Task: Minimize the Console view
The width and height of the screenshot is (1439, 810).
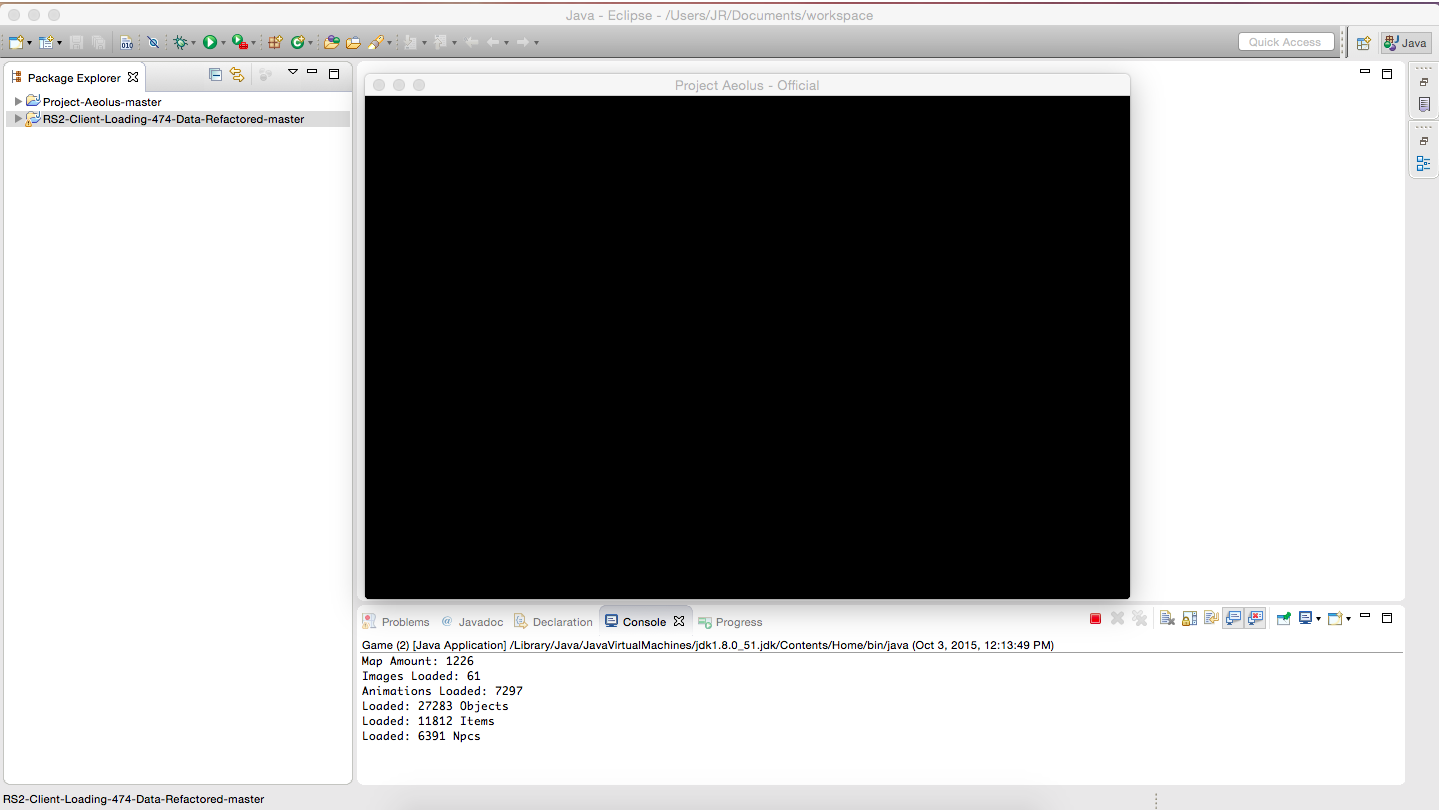Action: (1365, 616)
